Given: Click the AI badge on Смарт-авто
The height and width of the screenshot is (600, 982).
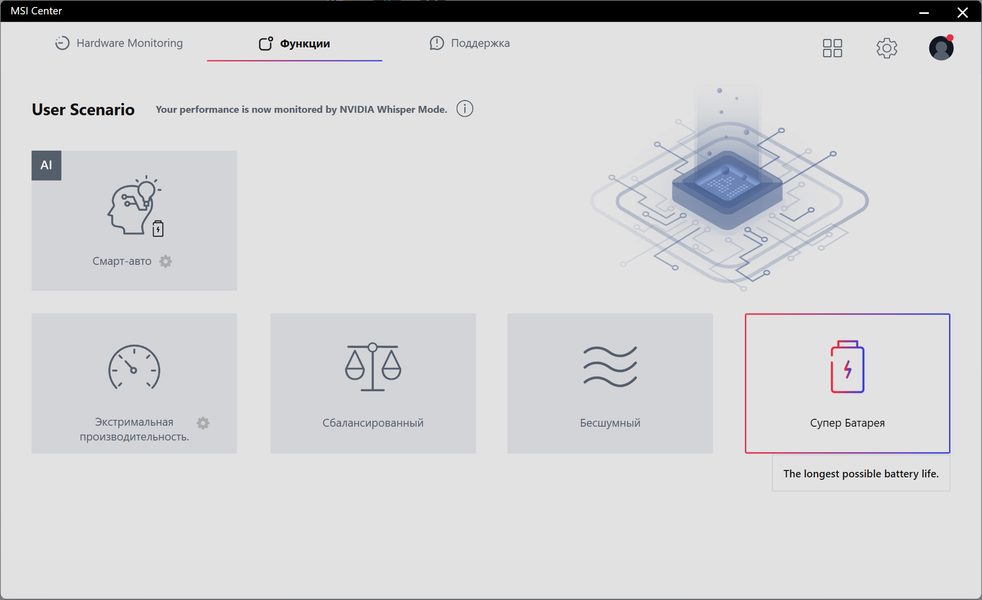Looking at the screenshot, I should (46, 165).
